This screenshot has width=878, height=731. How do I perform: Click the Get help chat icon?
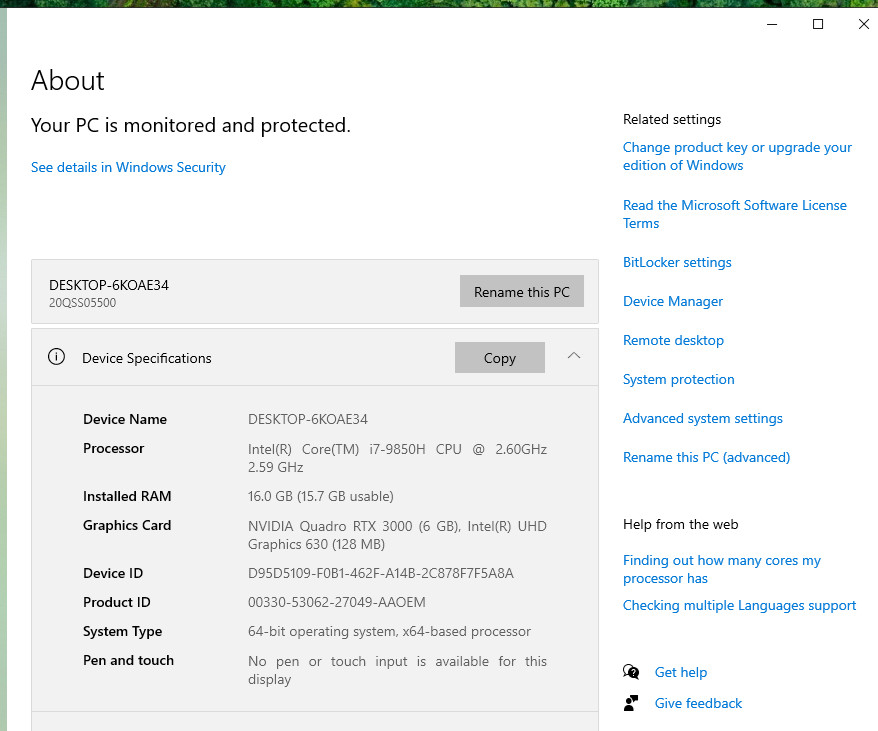pyautogui.click(x=631, y=672)
